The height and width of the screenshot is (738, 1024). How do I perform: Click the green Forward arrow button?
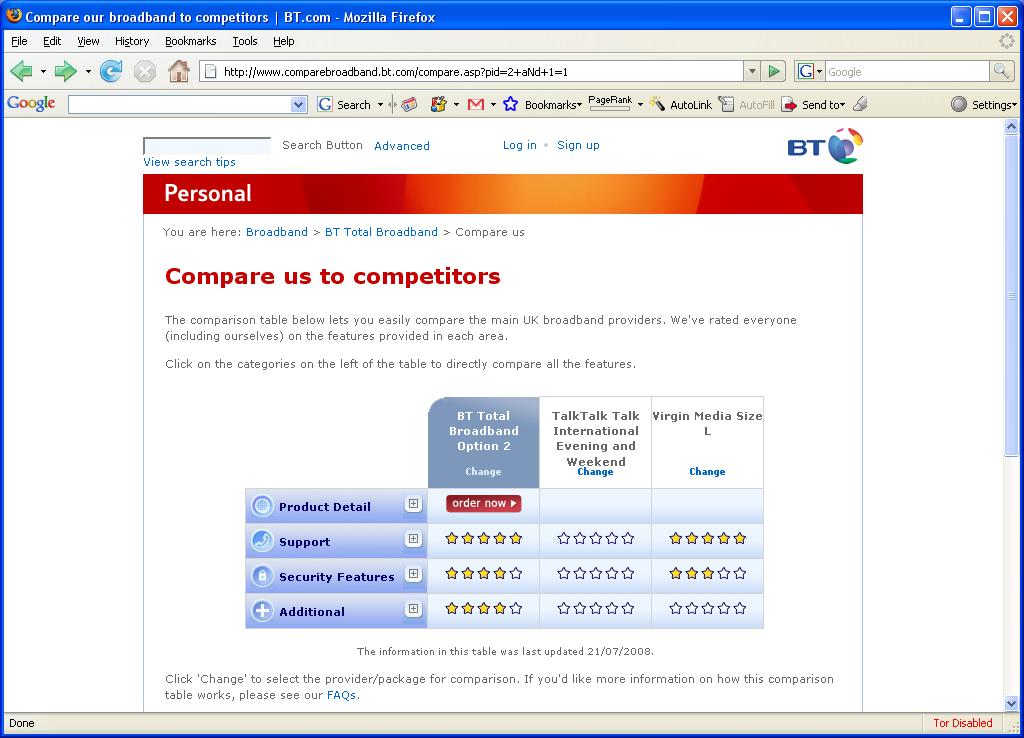click(x=65, y=71)
